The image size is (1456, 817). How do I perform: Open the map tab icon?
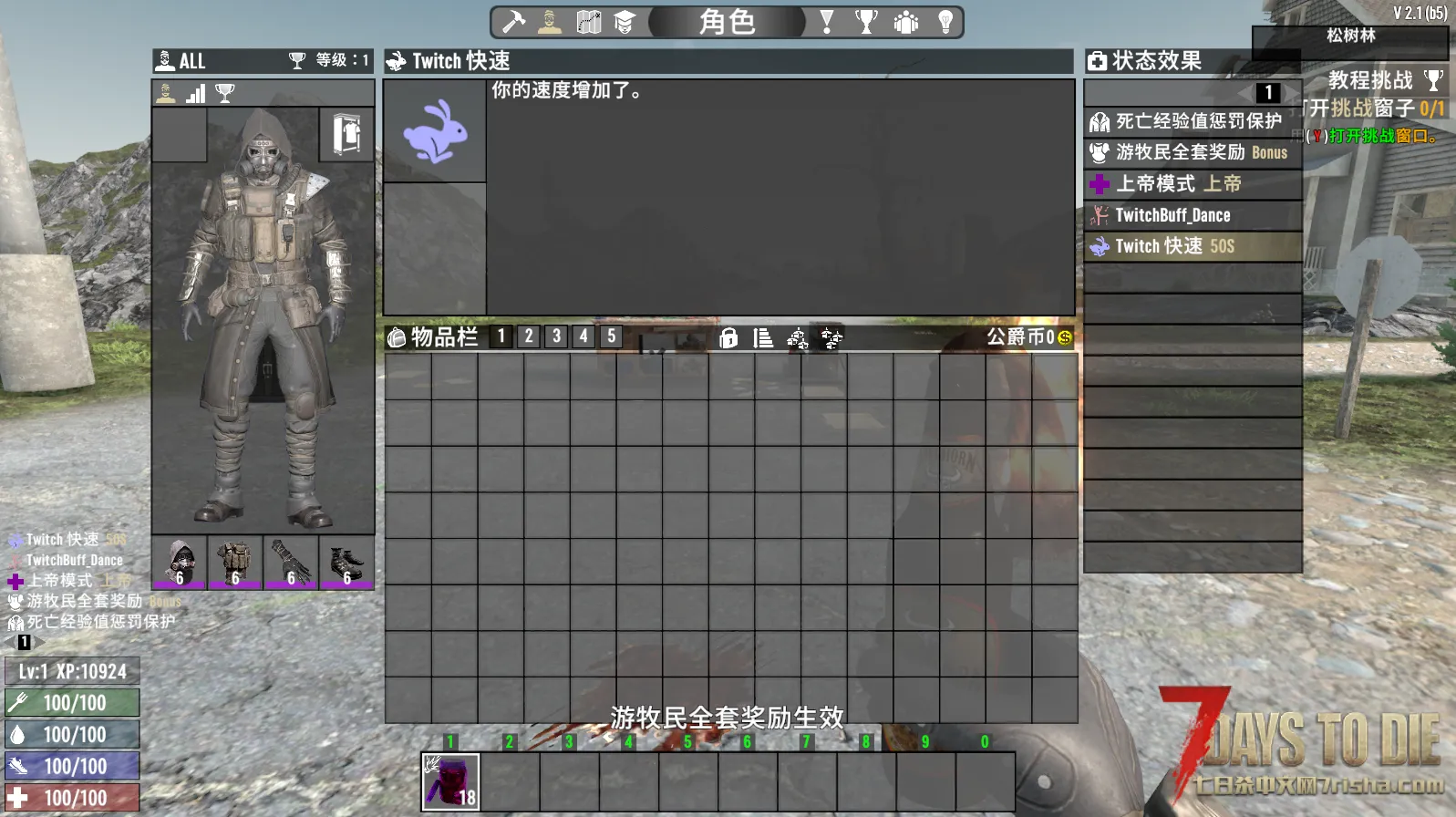click(x=588, y=21)
